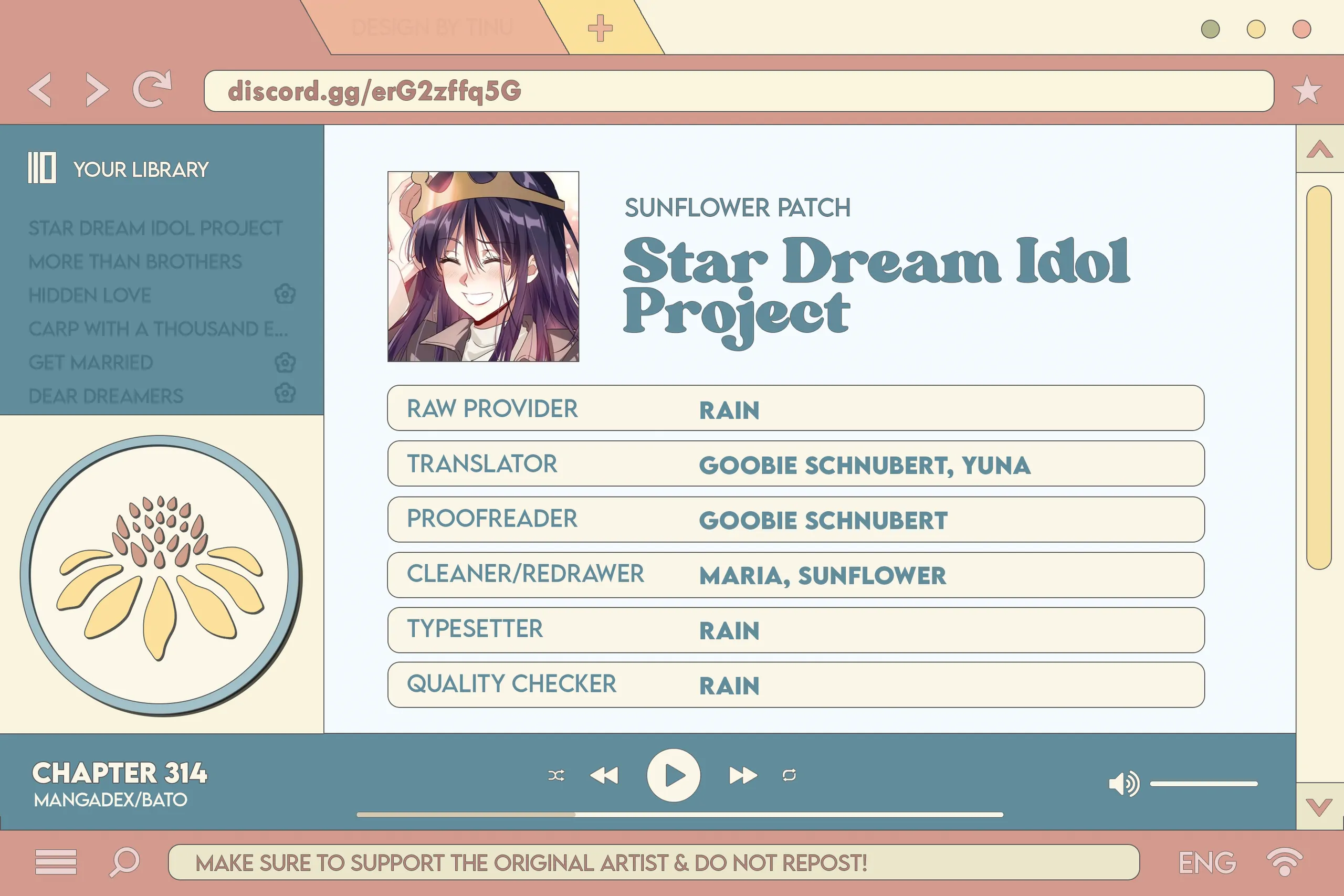1344x896 pixels.
Task: Skip ahead with fast-forward button
Action: coord(743,775)
